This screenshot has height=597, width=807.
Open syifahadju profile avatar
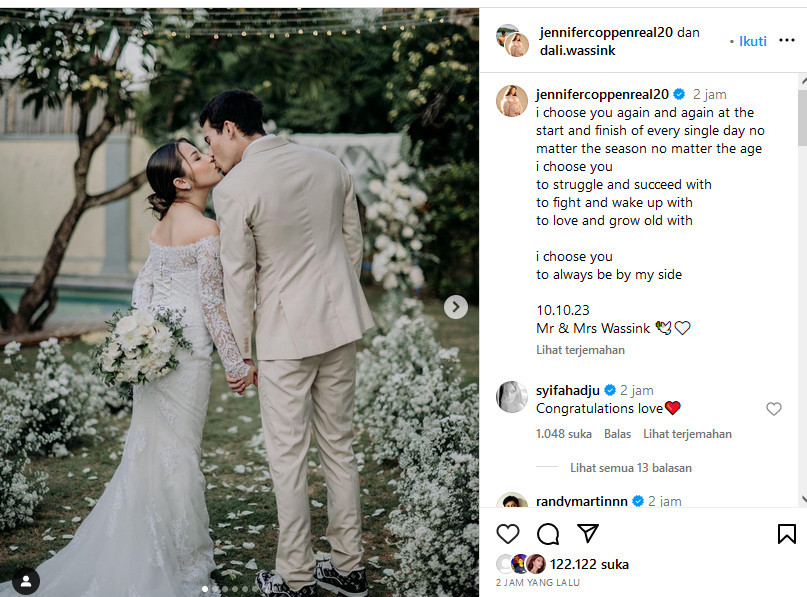pyautogui.click(x=512, y=397)
